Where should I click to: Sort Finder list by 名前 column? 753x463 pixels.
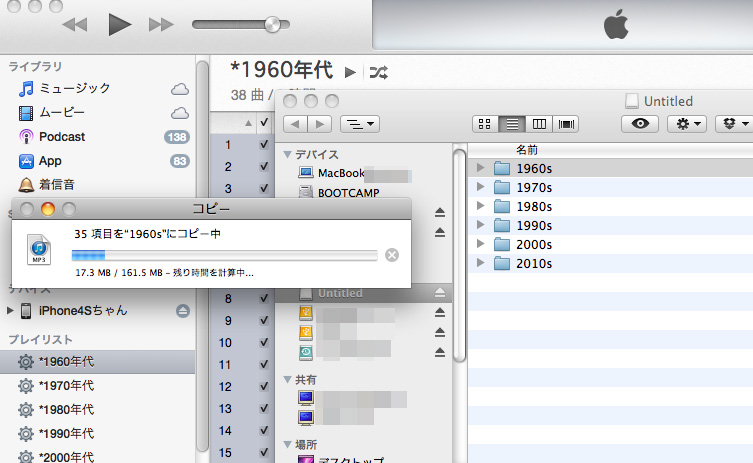(610, 150)
